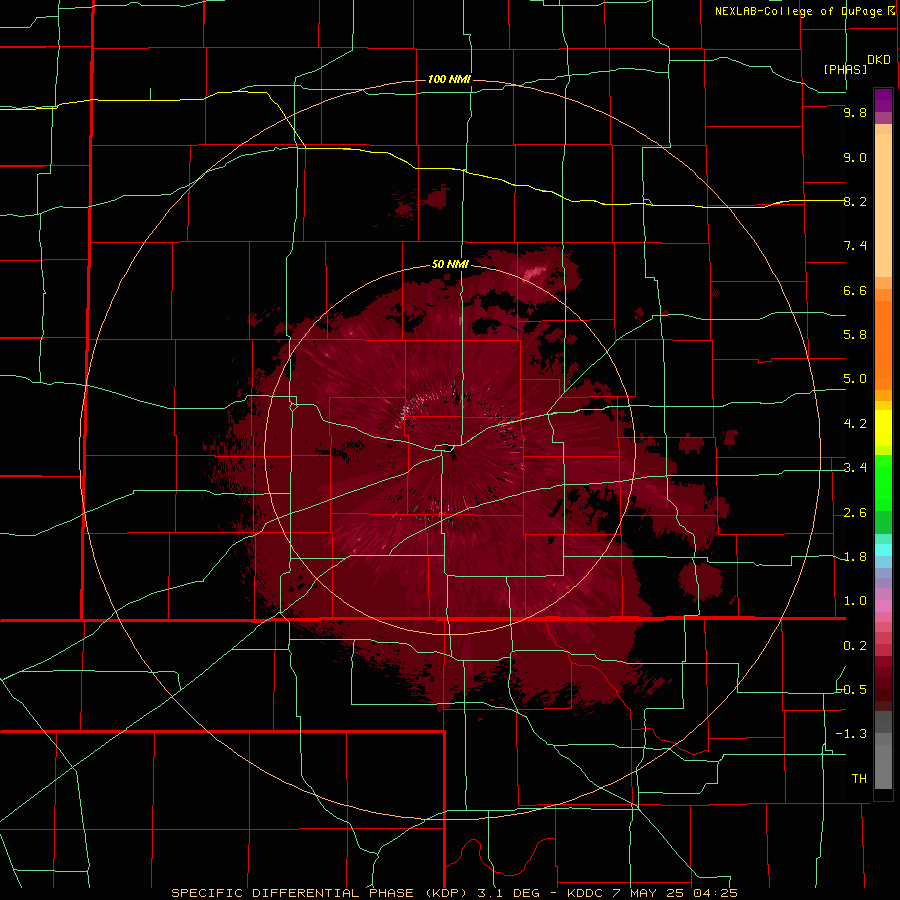Viewport: 900px width, 900px height.
Task: Click the -0.5 scale value
Action: [x=852, y=690]
